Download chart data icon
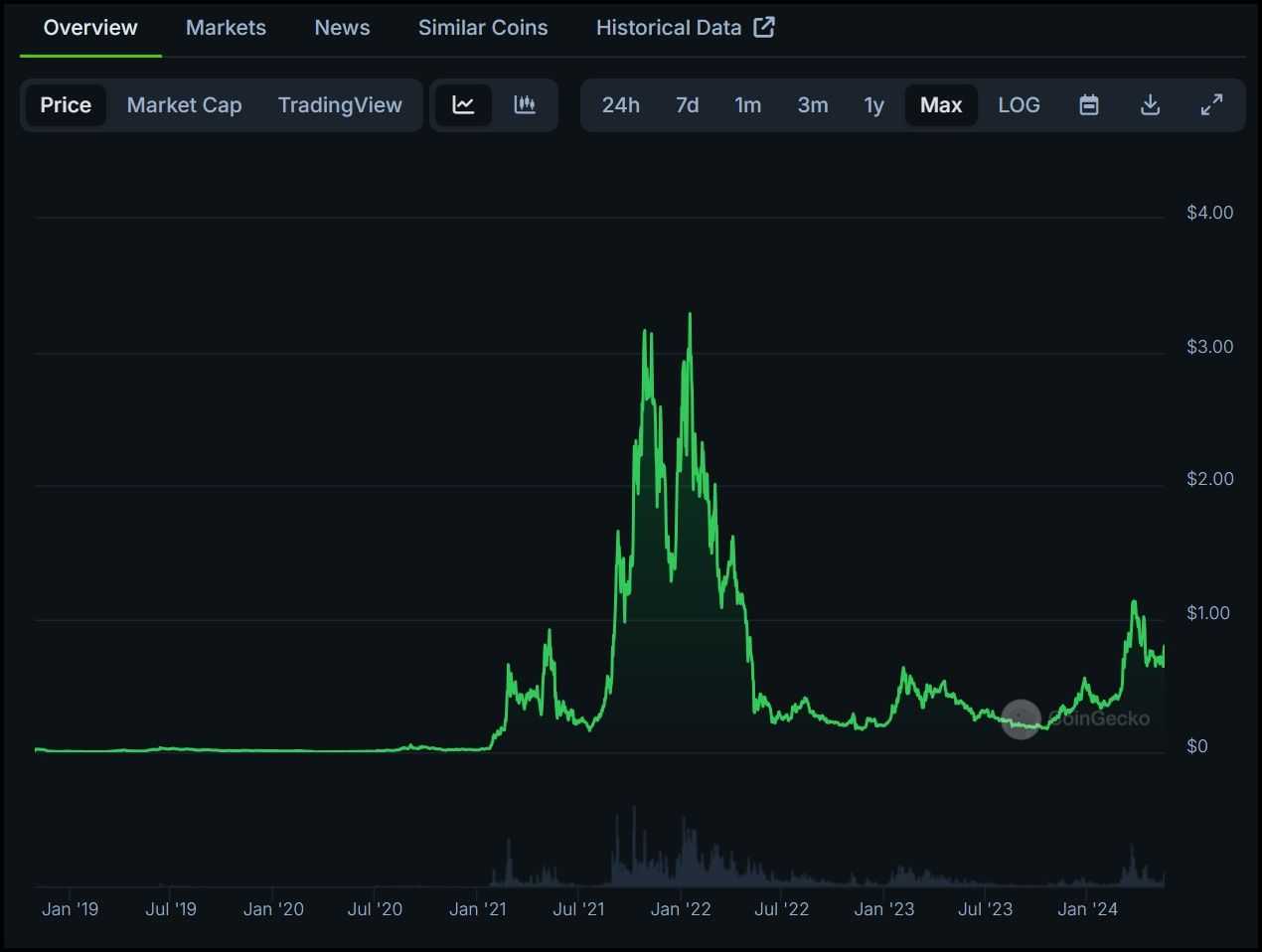The width and height of the screenshot is (1262, 952). 1150,104
